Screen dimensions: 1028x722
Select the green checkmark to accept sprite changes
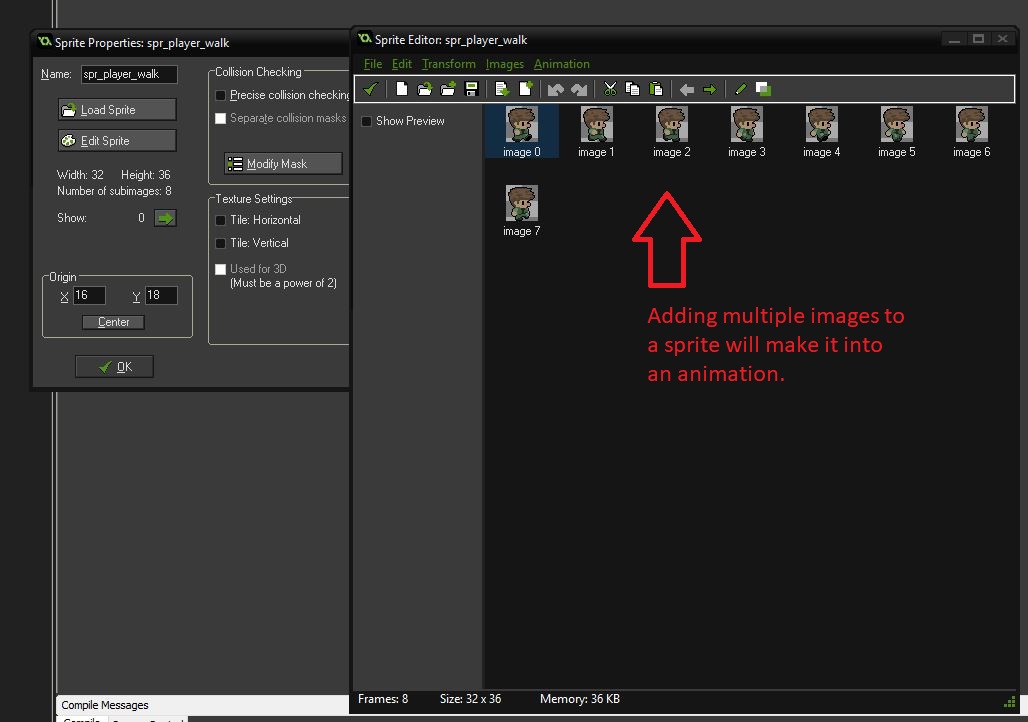pyautogui.click(x=370, y=89)
